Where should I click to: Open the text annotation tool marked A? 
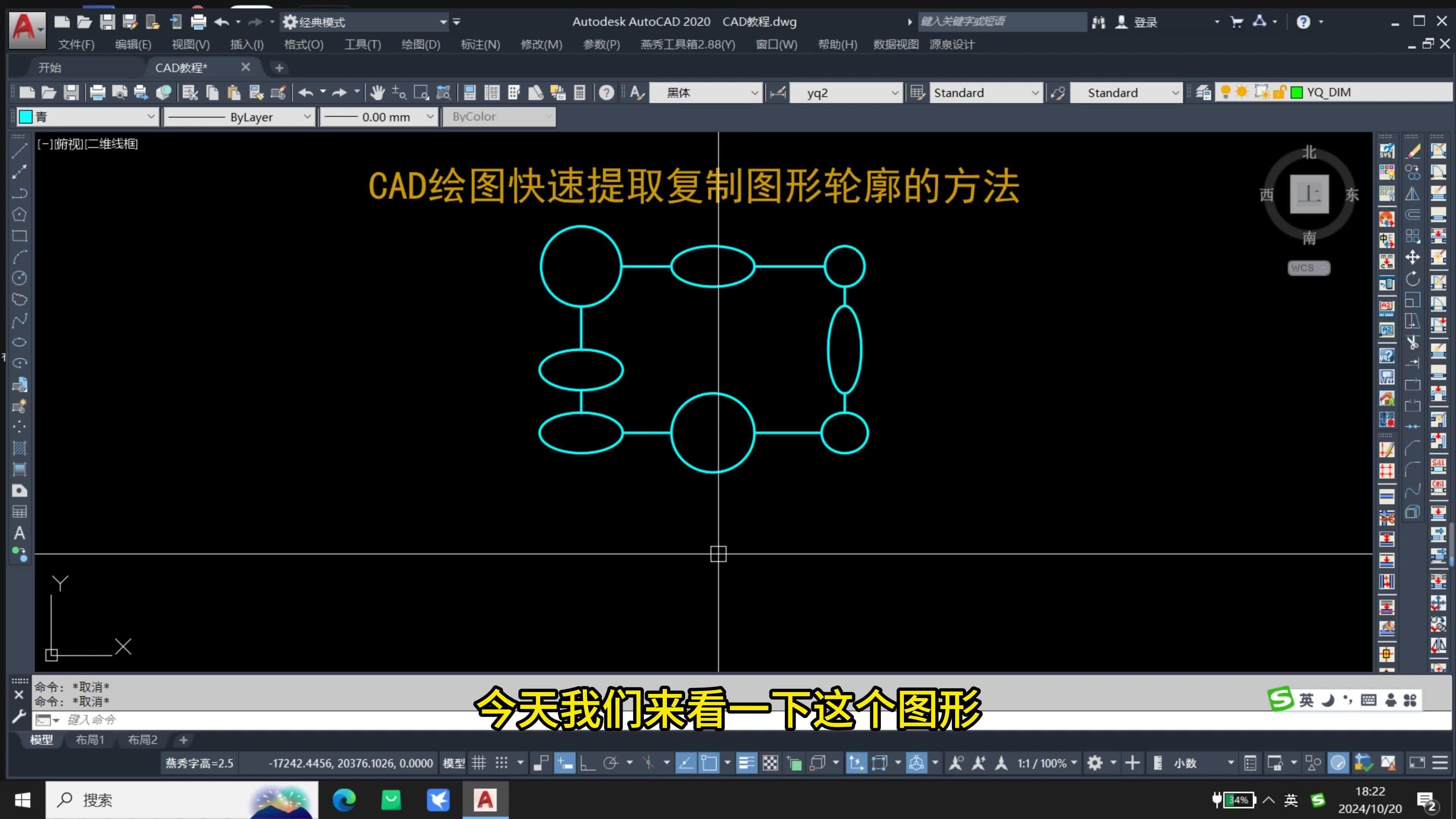[20, 532]
